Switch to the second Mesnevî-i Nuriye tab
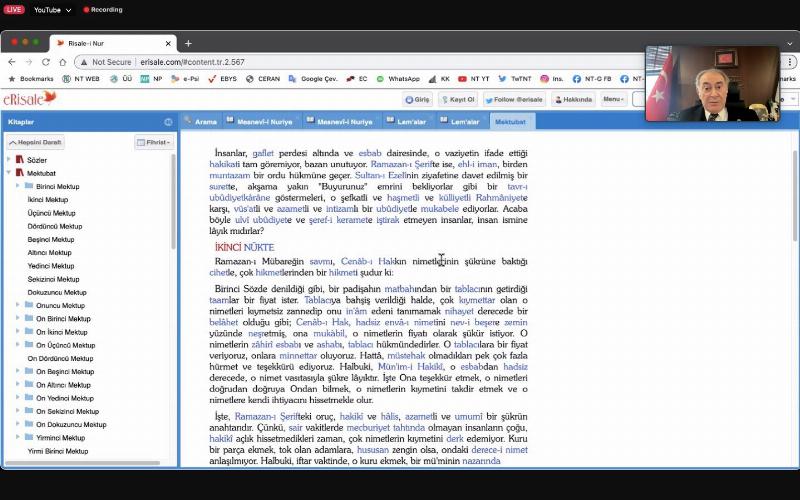Viewport: 800px width, 500px height. 340,121
